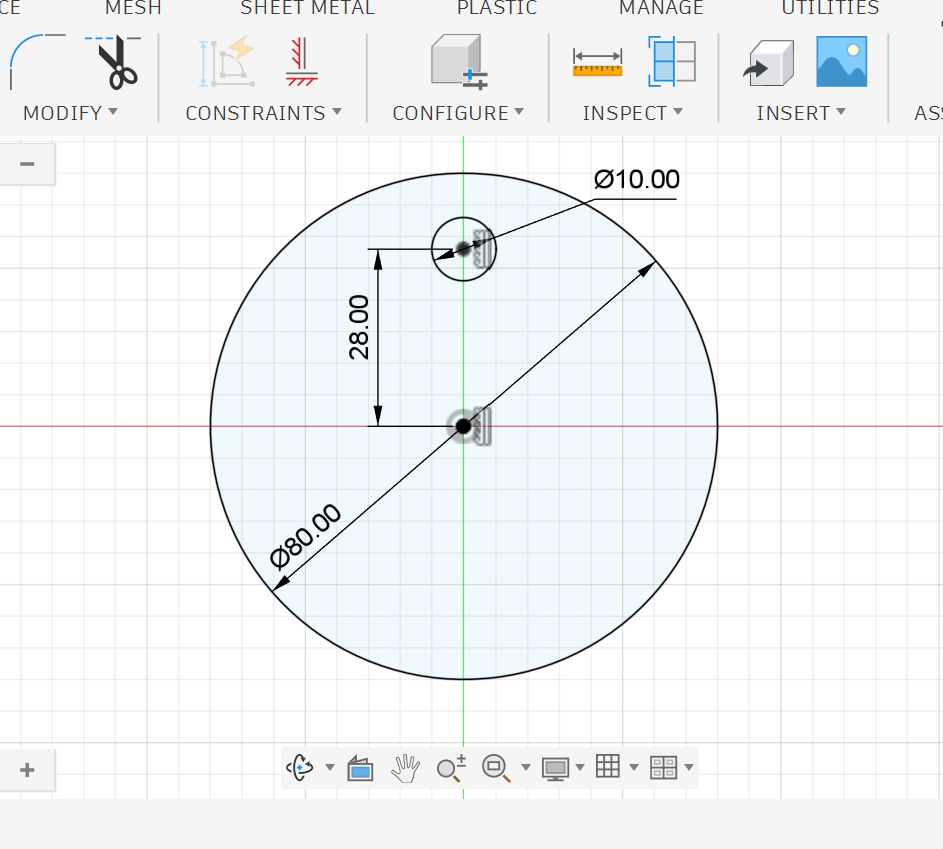Image resolution: width=943 pixels, height=849 pixels.
Task: Expand panel with the plus button
Action: pos(27,770)
